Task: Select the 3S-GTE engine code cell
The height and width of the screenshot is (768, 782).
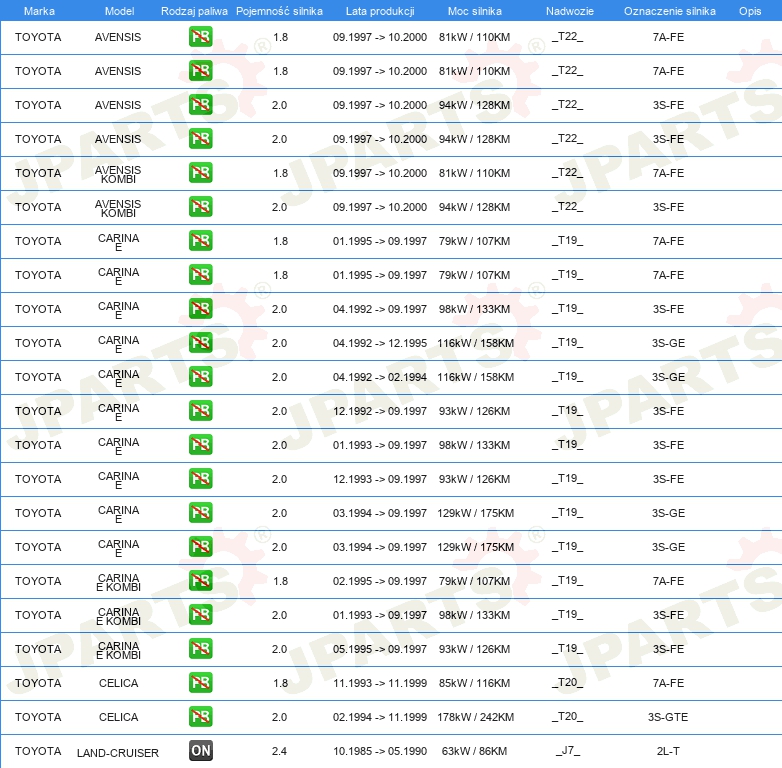Action: [668, 717]
